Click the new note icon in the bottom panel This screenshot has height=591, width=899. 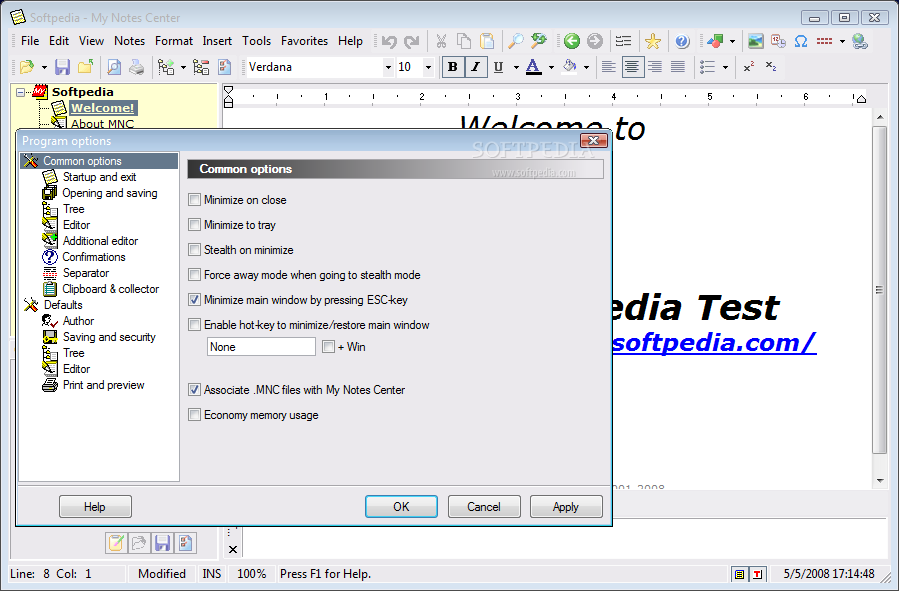116,542
